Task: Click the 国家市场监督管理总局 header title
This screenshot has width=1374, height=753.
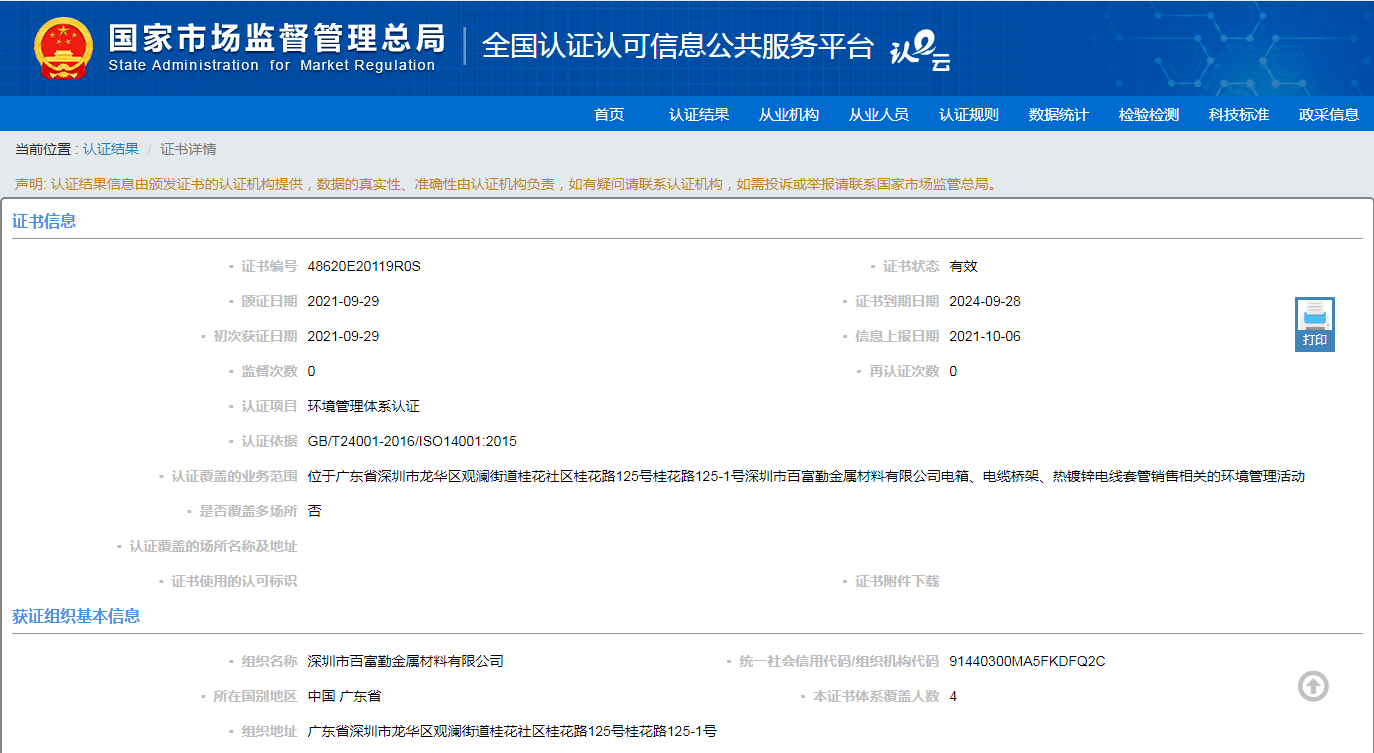Action: coord(276,38)
